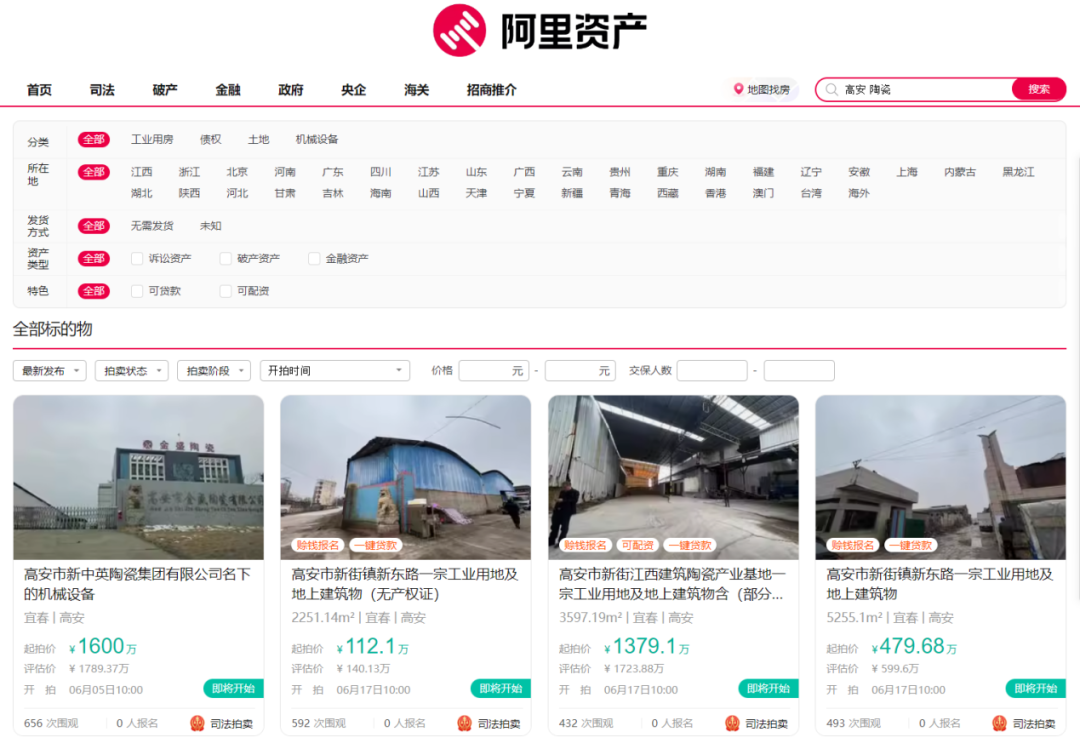
Task: Click the map pin icon beside 地图找房
Action: pos(737,89)
